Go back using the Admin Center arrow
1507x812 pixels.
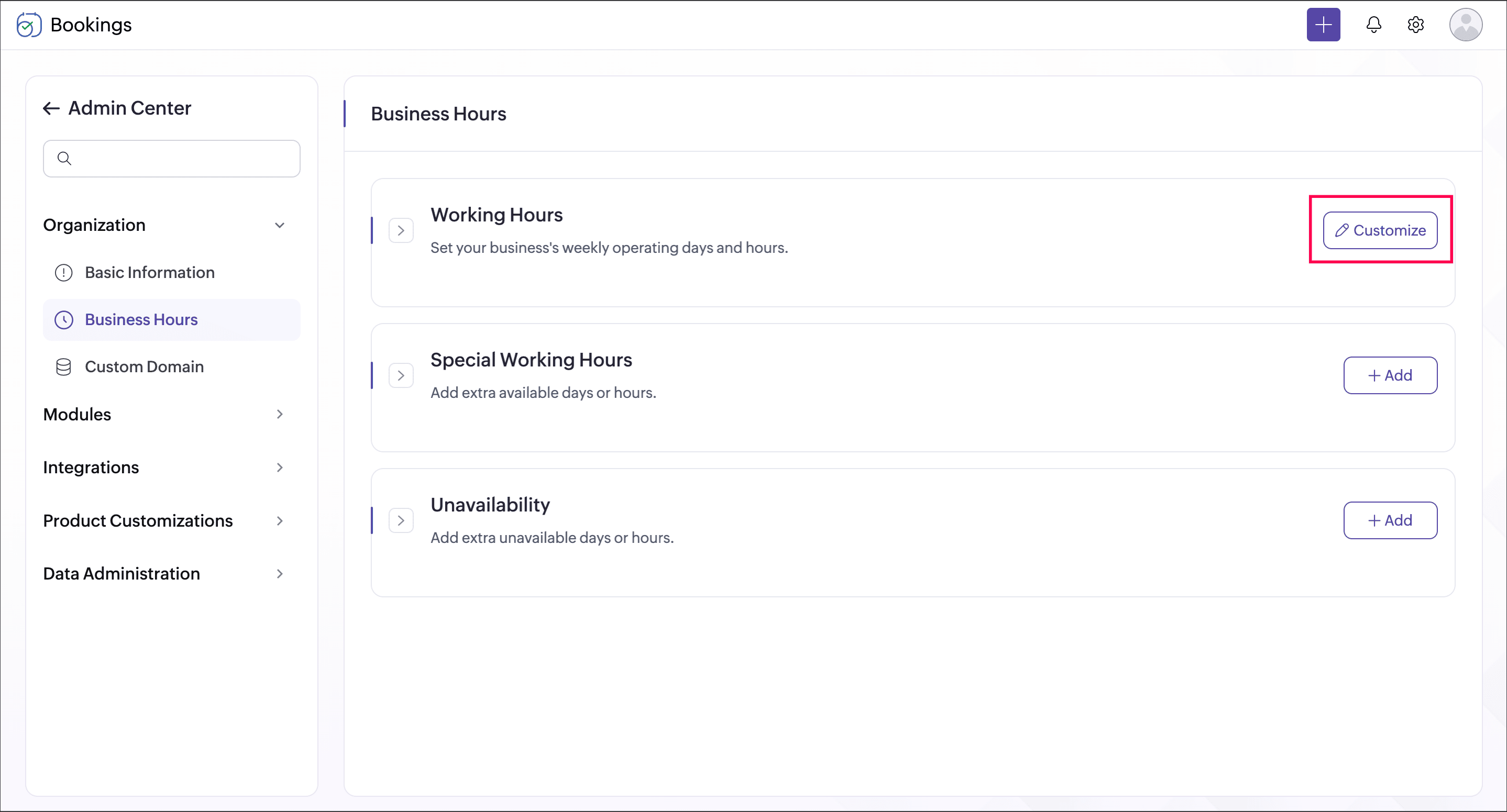51,108
